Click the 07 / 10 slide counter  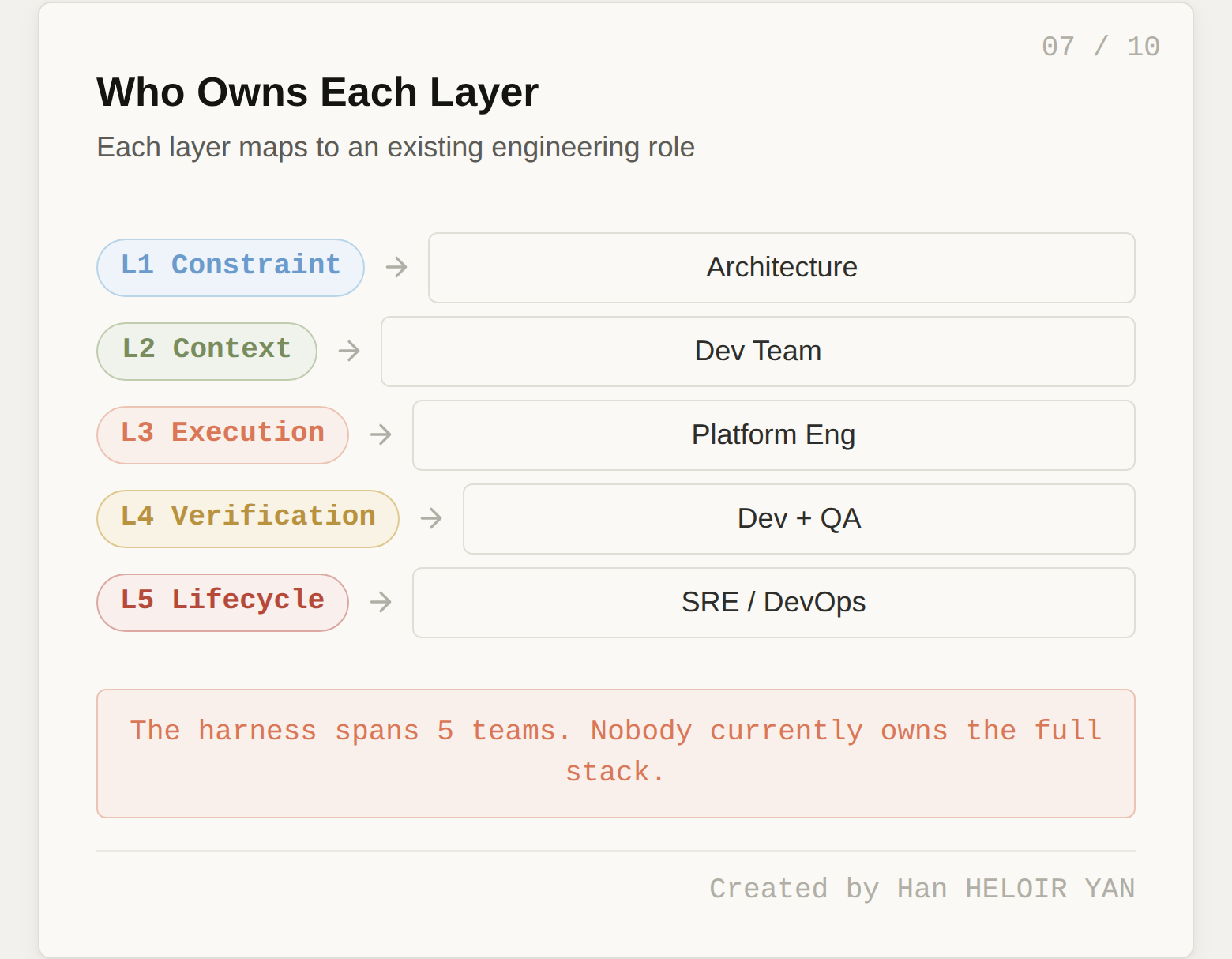[x=1102, y=46]
